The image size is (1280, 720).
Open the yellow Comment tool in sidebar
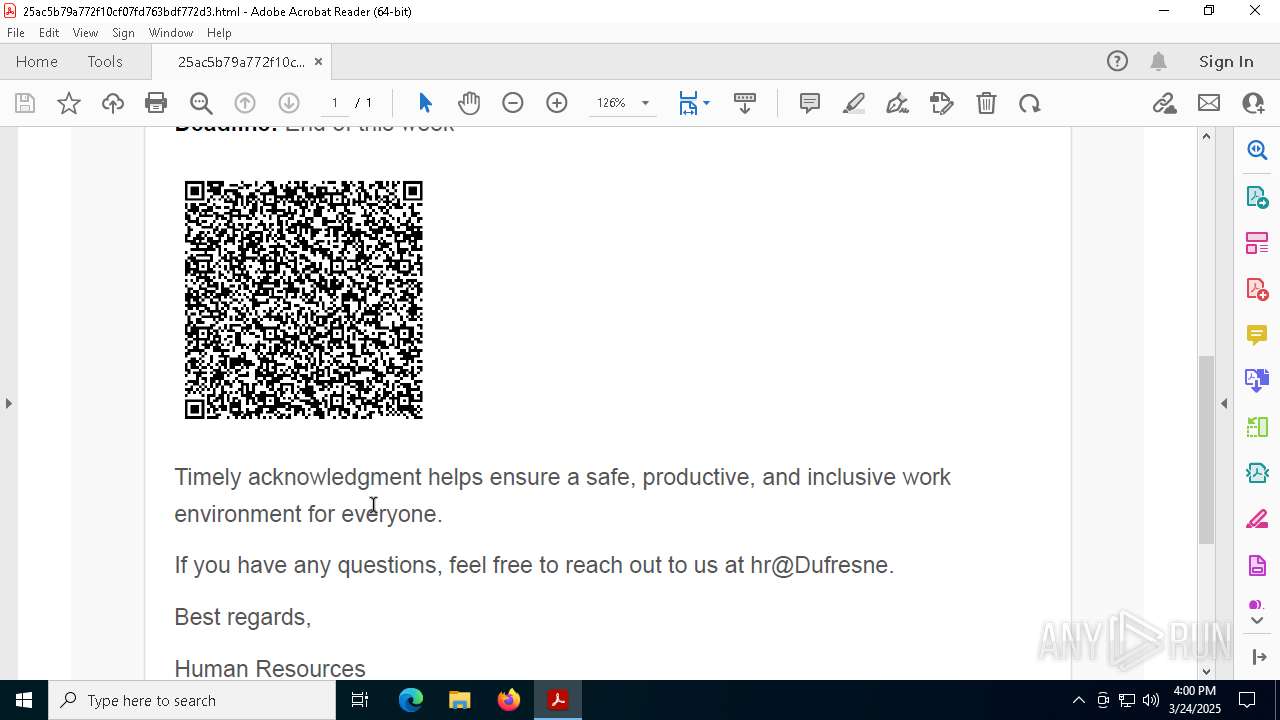click(1257, 334)
